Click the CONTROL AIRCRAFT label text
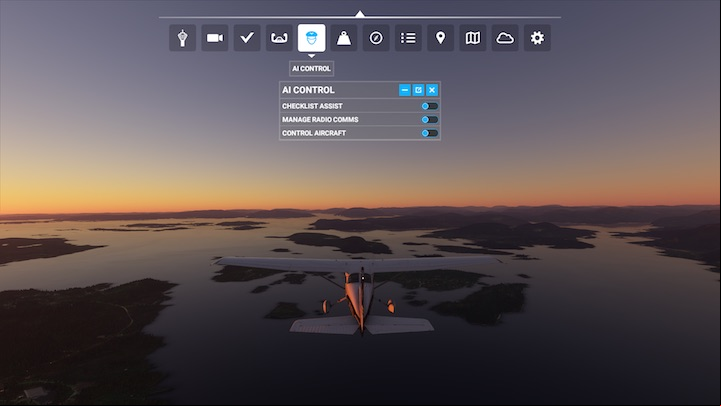The width and height of the screenshot is (721, 406). pyautogui.click(x=314, y=133)
